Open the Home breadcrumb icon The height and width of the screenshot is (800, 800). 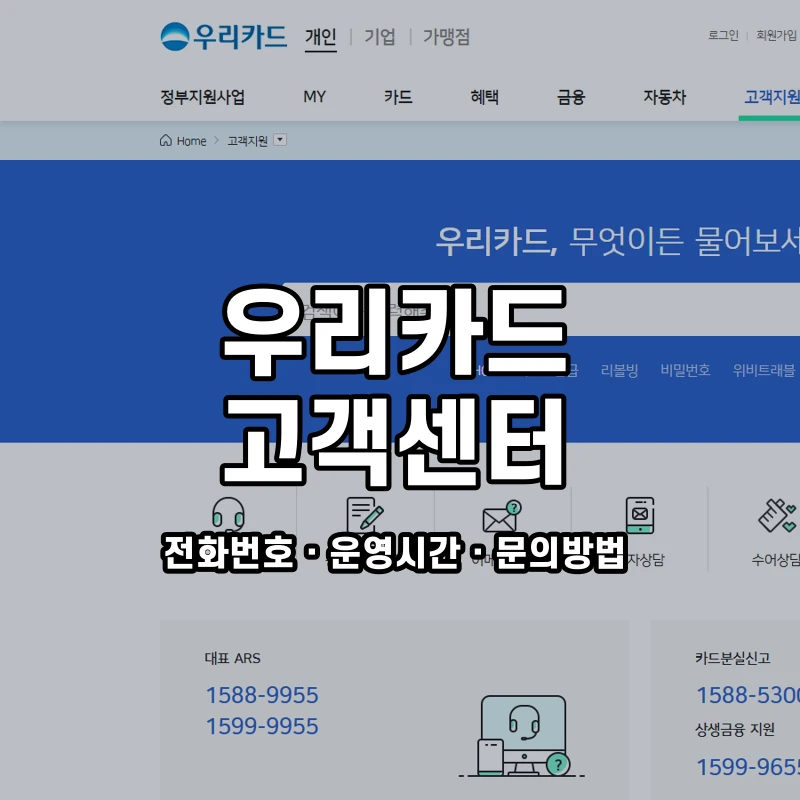pos(166,140)
